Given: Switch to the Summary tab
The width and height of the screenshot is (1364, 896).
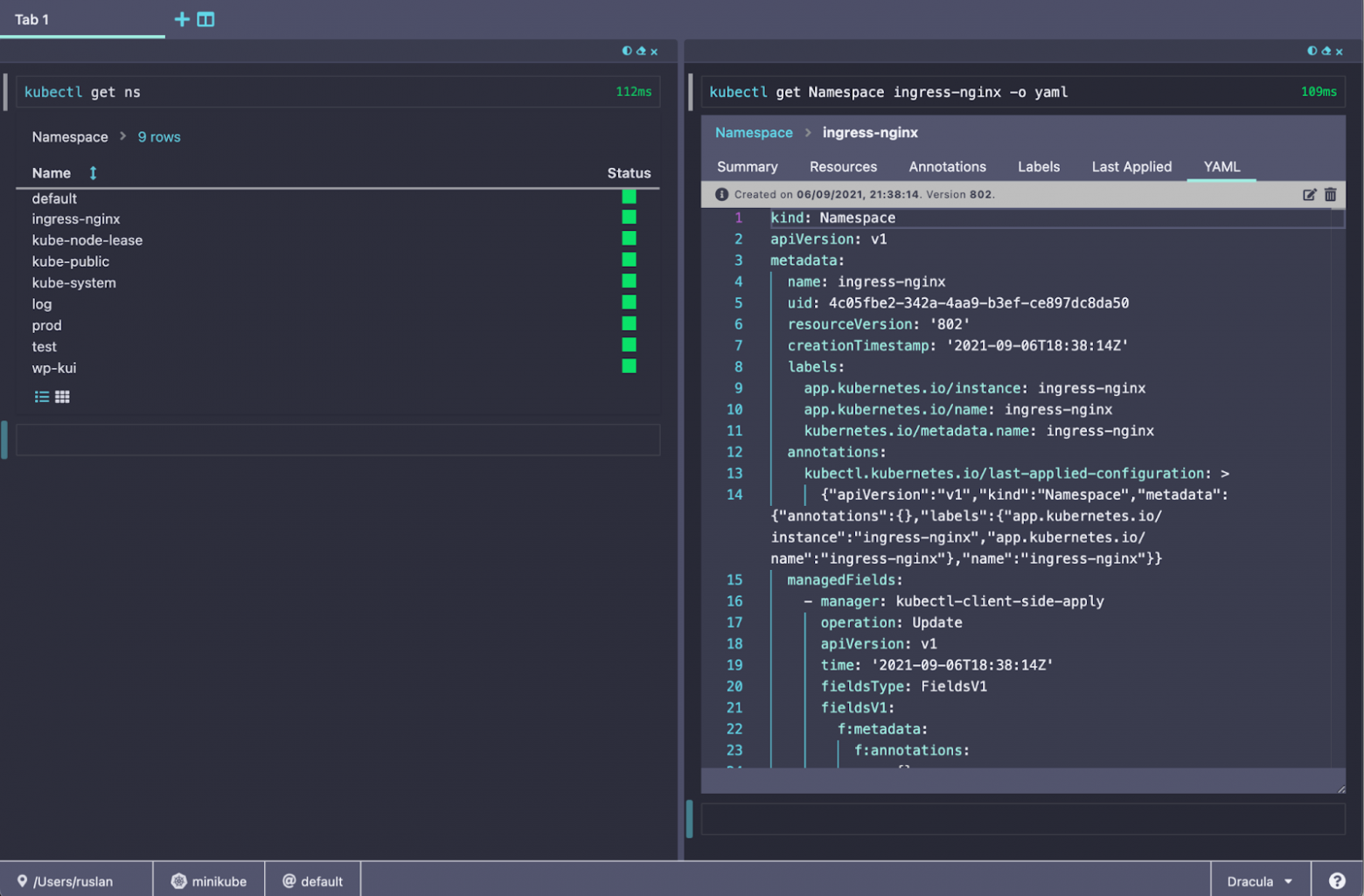Looking at the screenshot, I should pyautogui.click(x=747, y=167).
